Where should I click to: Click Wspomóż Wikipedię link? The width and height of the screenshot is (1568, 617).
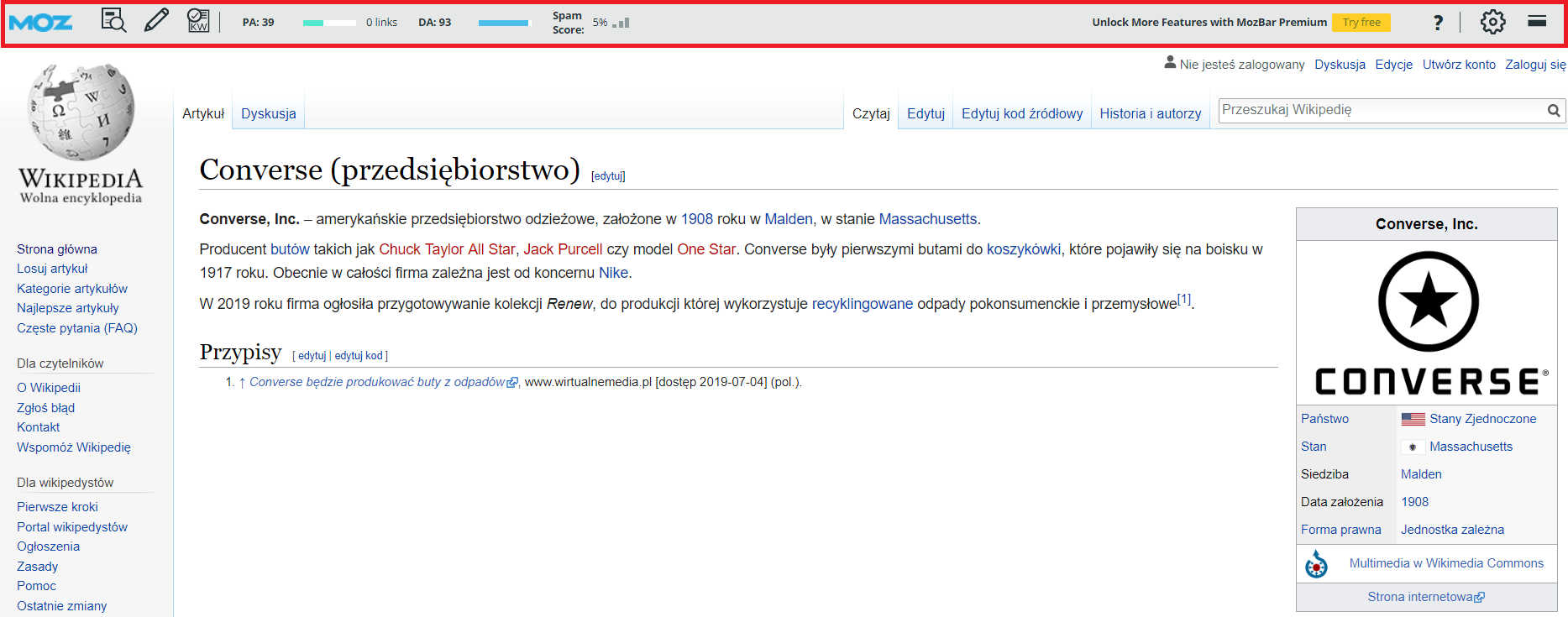[74, 447]
